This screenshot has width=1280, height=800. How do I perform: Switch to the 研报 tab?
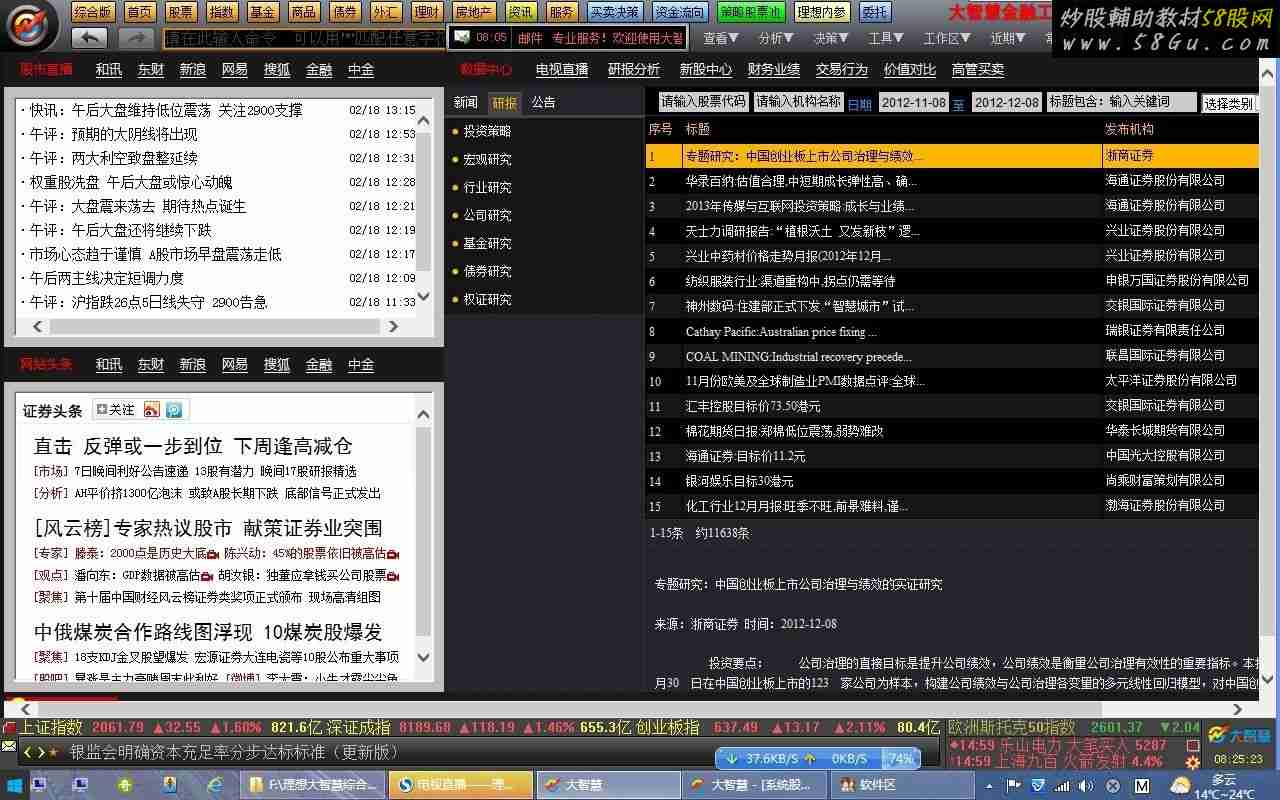[504, 102]
